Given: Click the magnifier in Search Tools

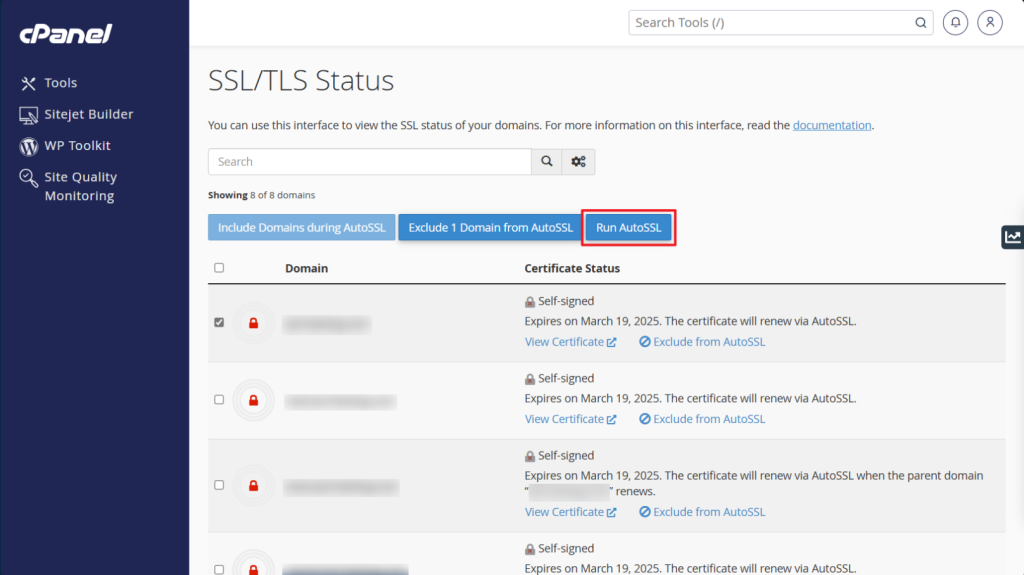Looking at the screenshot, I should [920, 23].
